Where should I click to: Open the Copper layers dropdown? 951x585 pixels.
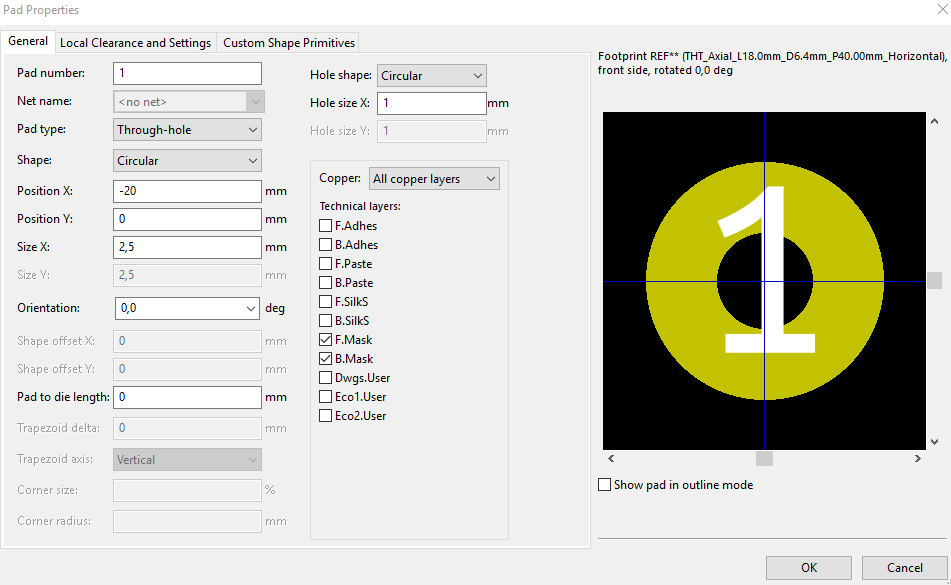point(434,178)
